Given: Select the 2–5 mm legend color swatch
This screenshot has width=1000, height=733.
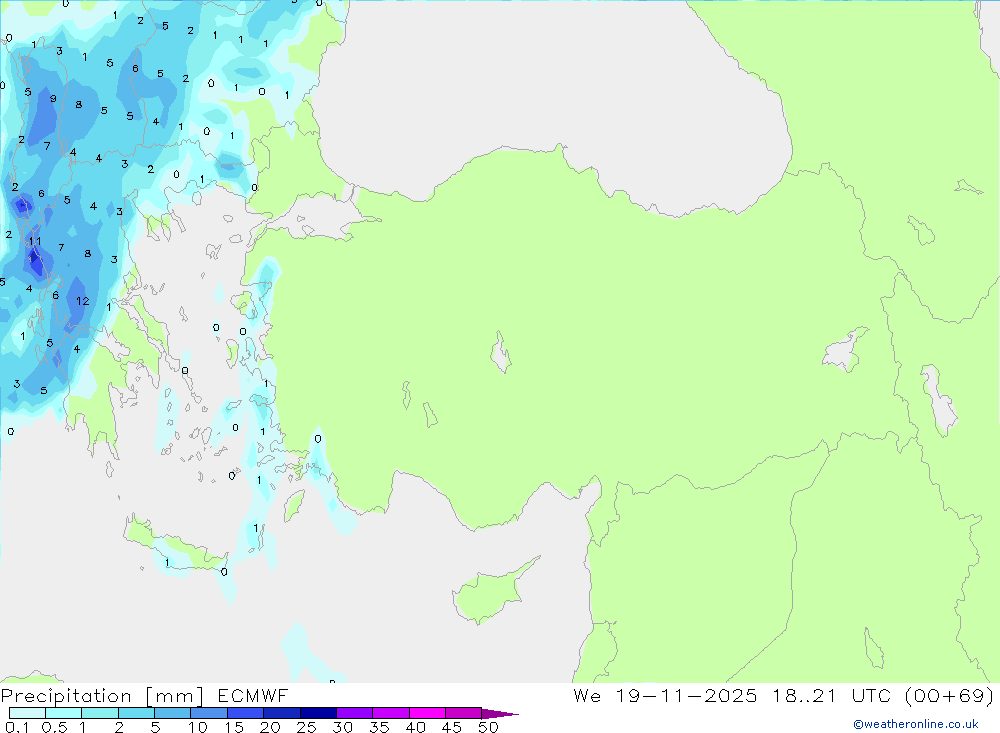Looking at the screenshot, I should pyautogui.click(x=136, y=713).
